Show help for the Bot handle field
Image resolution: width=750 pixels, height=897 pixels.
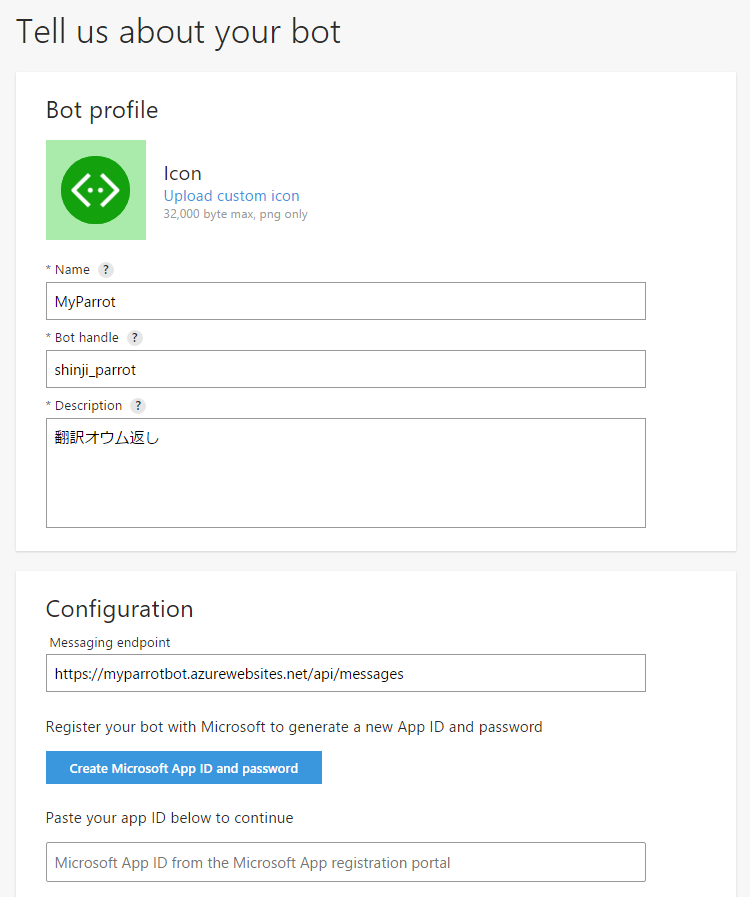(x=134, y=338)
